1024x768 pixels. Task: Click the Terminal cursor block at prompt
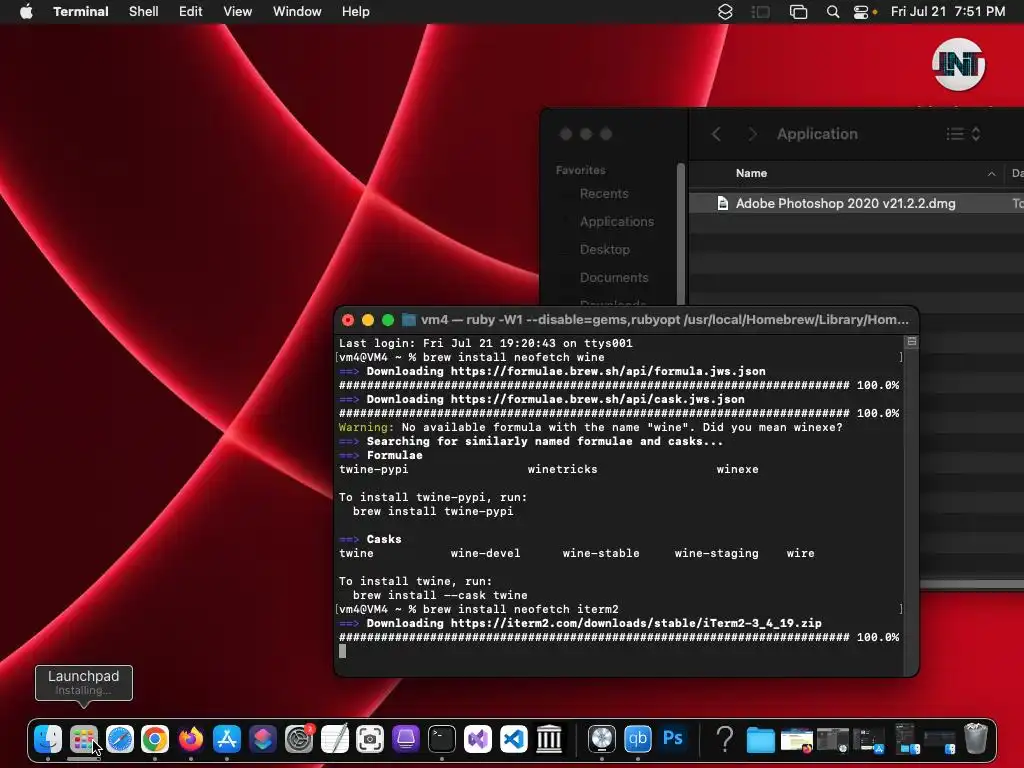(342, 650)
